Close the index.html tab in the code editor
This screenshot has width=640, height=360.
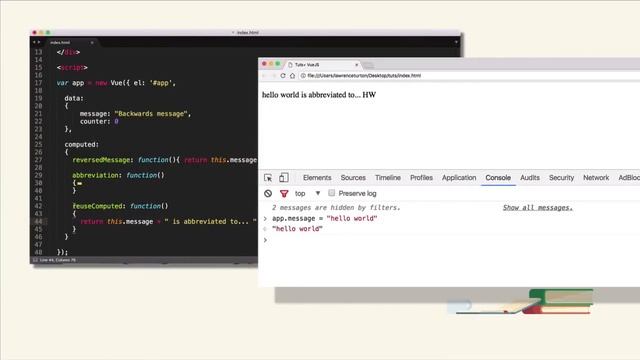pyautogui.click(x=92, y=42)
